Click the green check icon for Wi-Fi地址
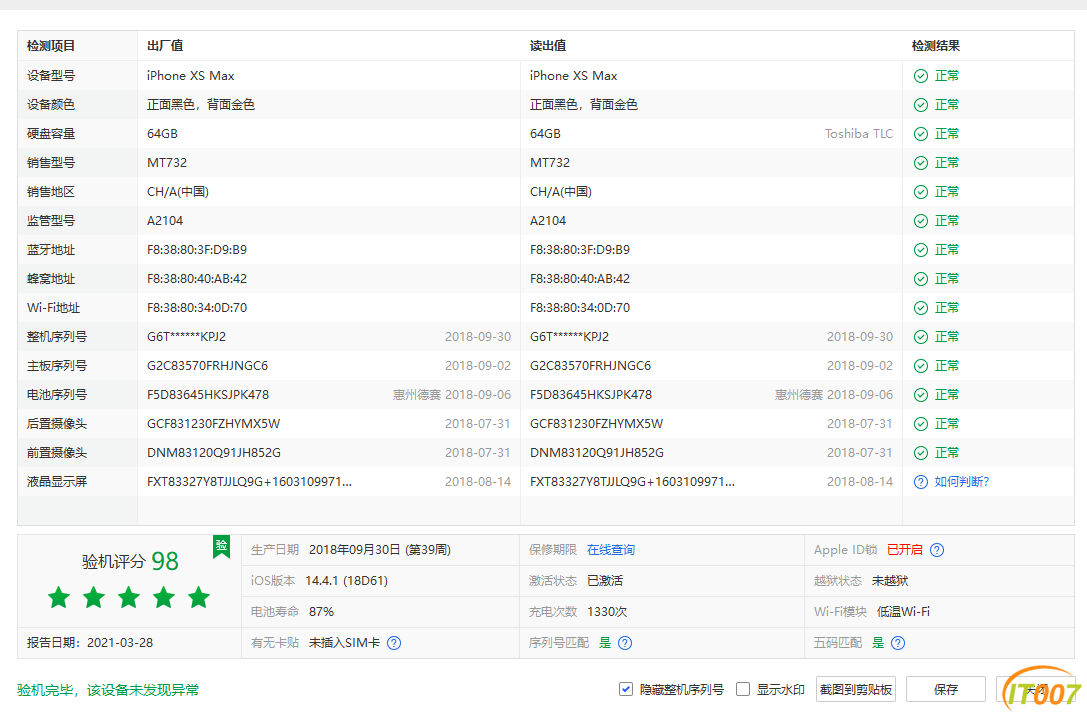The height and width of the screenshot is (717, 1087). 921,308
